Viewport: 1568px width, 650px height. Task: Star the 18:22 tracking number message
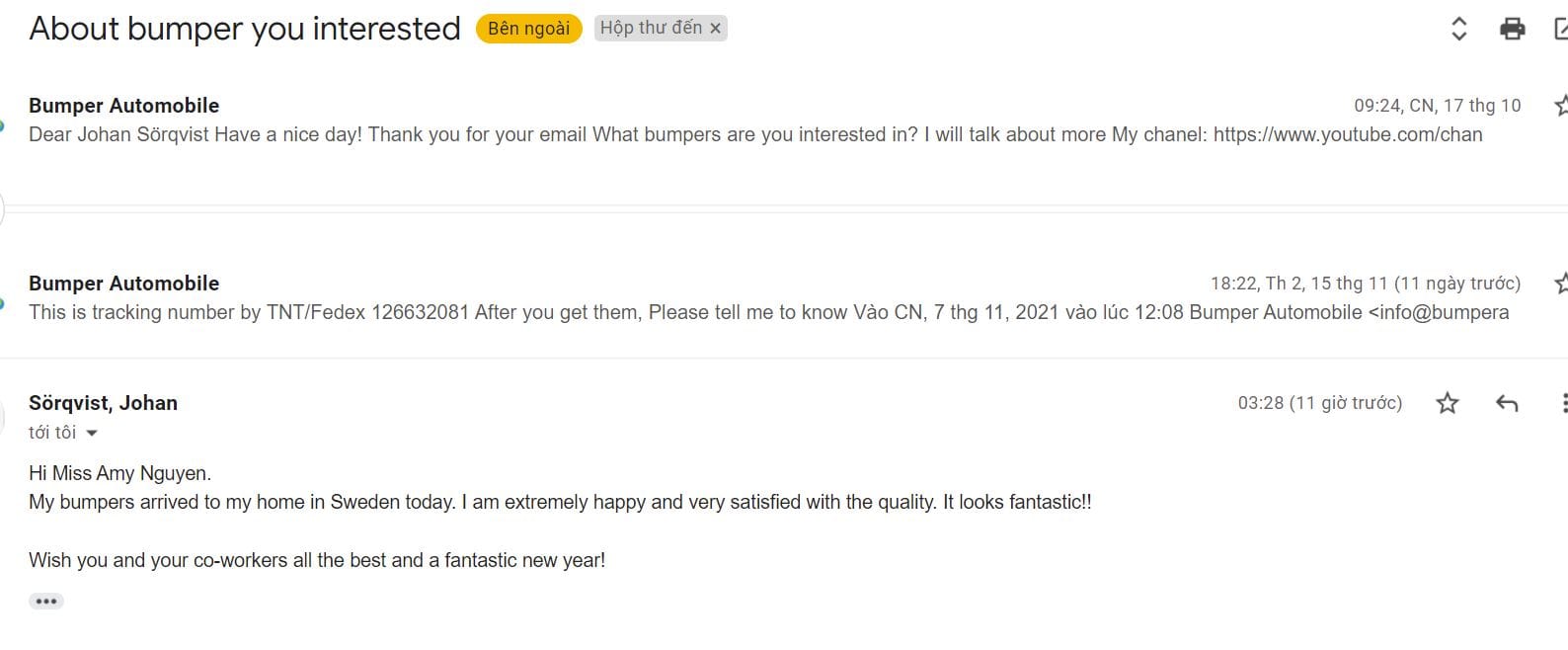pos(1561,284)
